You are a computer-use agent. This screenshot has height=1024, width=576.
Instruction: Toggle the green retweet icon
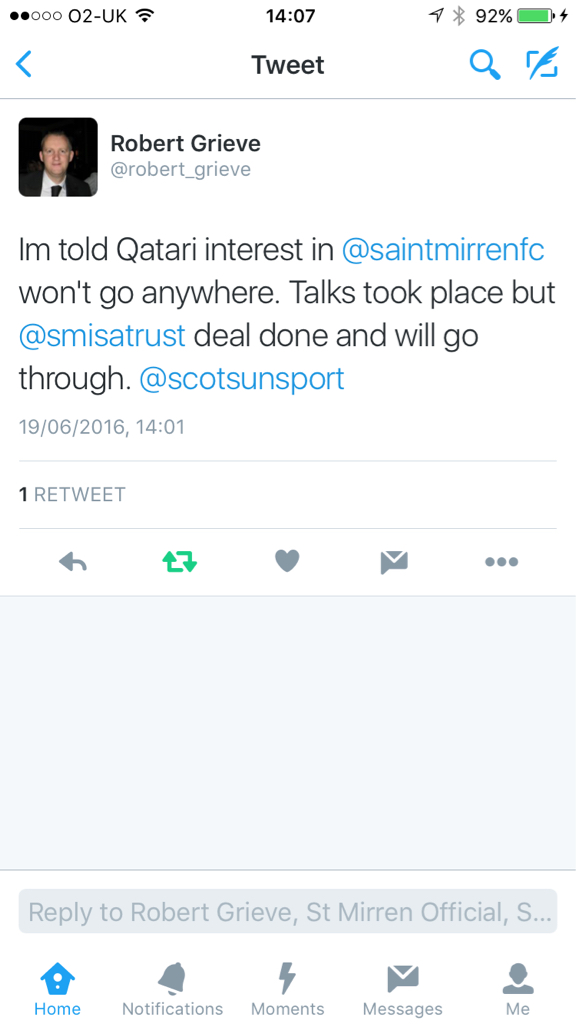(180, 561)
